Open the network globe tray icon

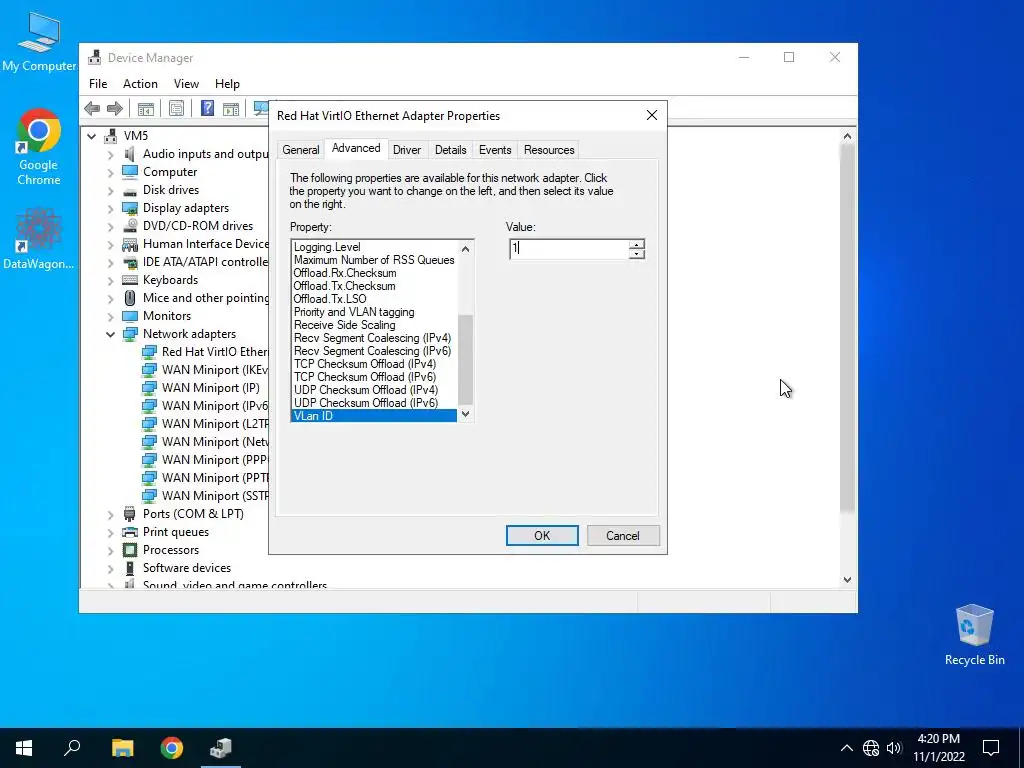(871, 748)
